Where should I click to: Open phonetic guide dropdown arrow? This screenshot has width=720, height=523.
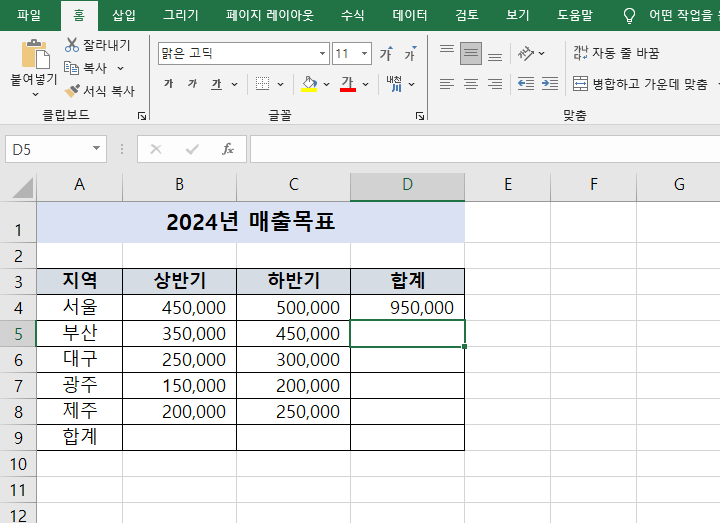[412, 84]
